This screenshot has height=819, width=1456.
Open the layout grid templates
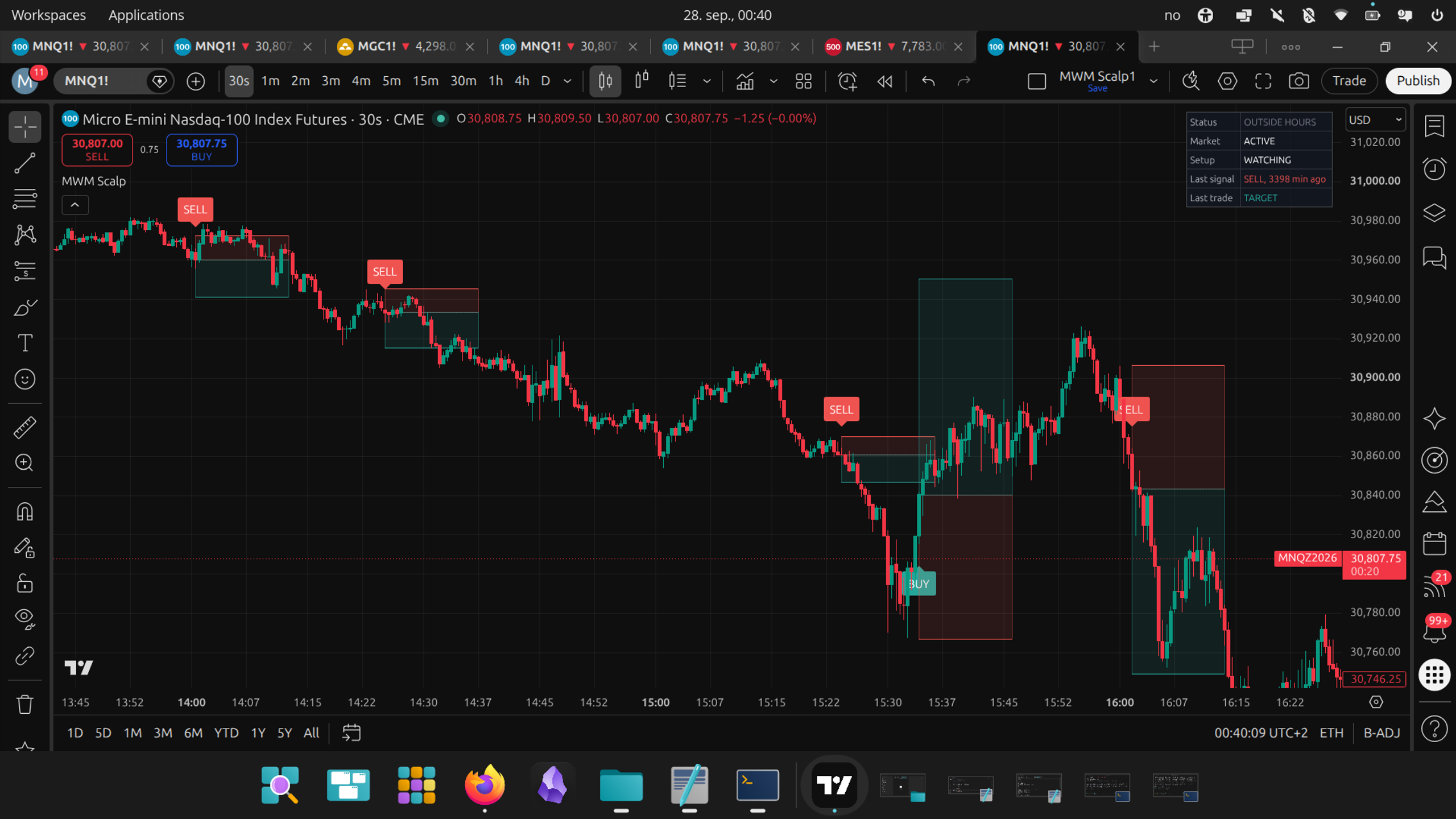(x=804, y=81)
